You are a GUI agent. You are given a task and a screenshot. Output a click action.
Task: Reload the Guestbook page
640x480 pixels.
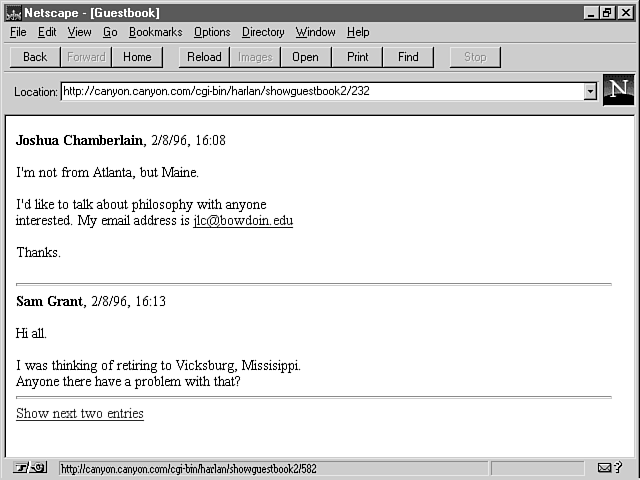(x=204, y=57)
